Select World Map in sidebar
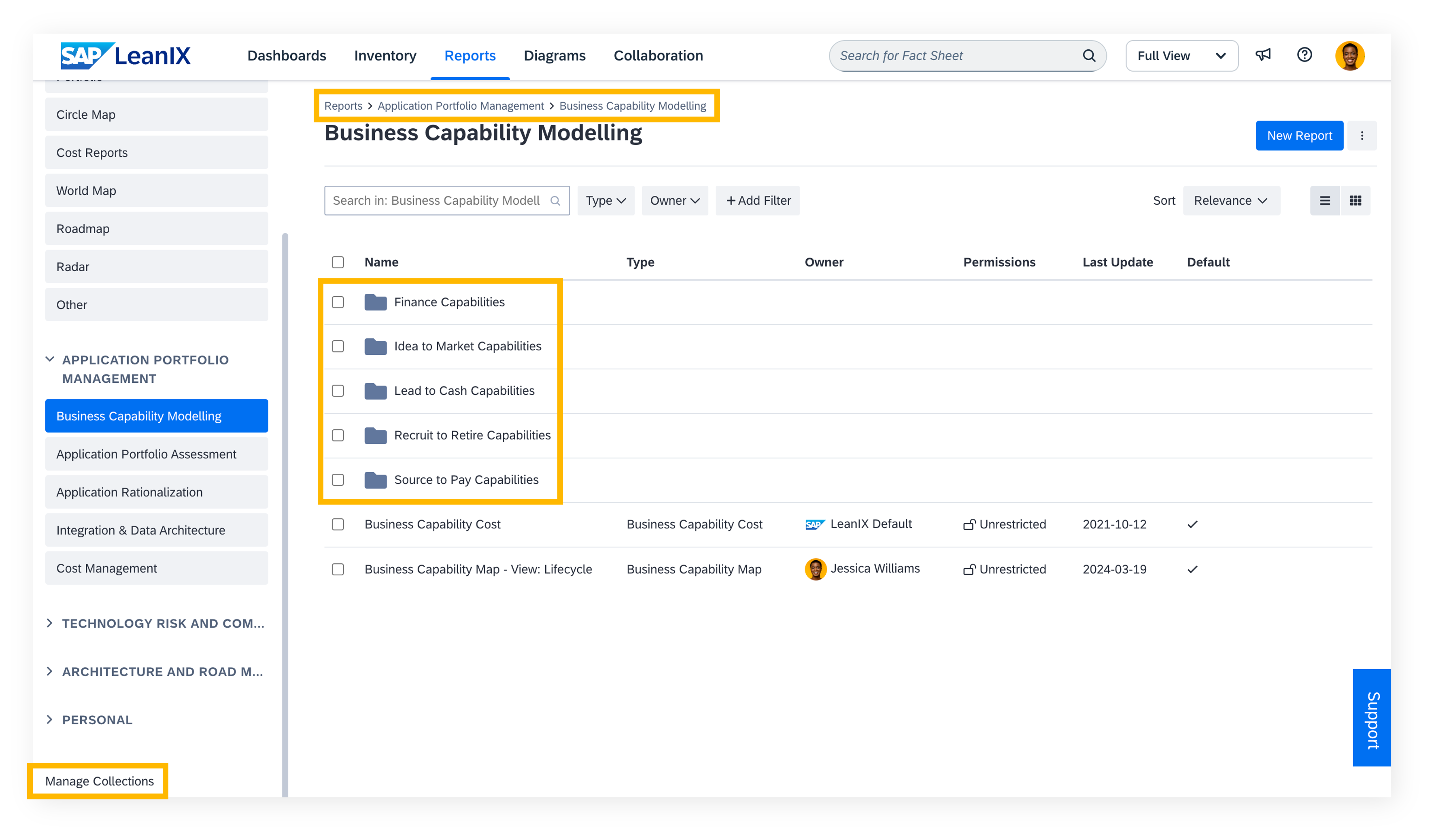 point(156,191)
